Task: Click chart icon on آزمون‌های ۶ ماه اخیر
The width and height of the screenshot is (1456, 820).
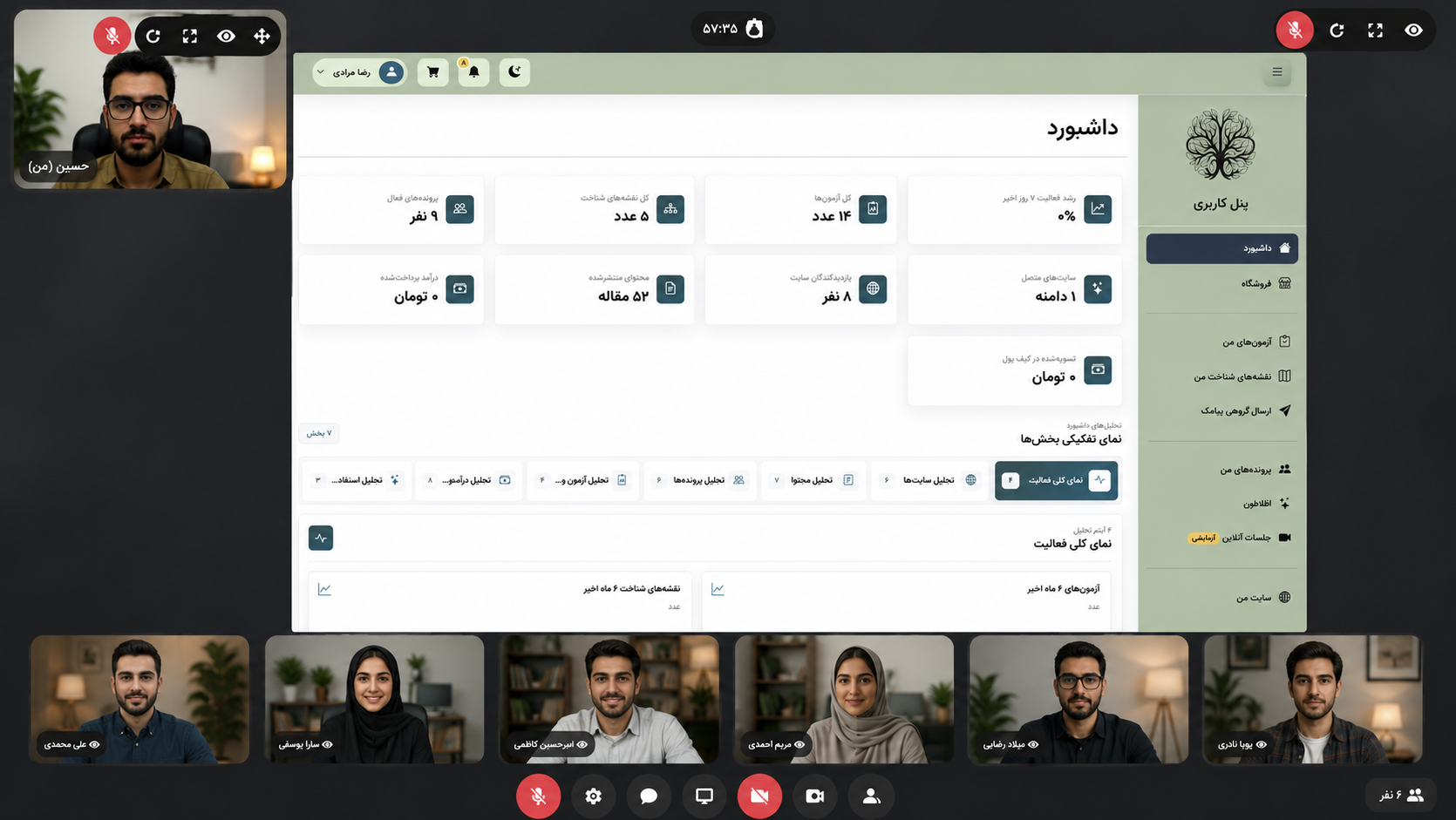Action: tap(718, 590)
